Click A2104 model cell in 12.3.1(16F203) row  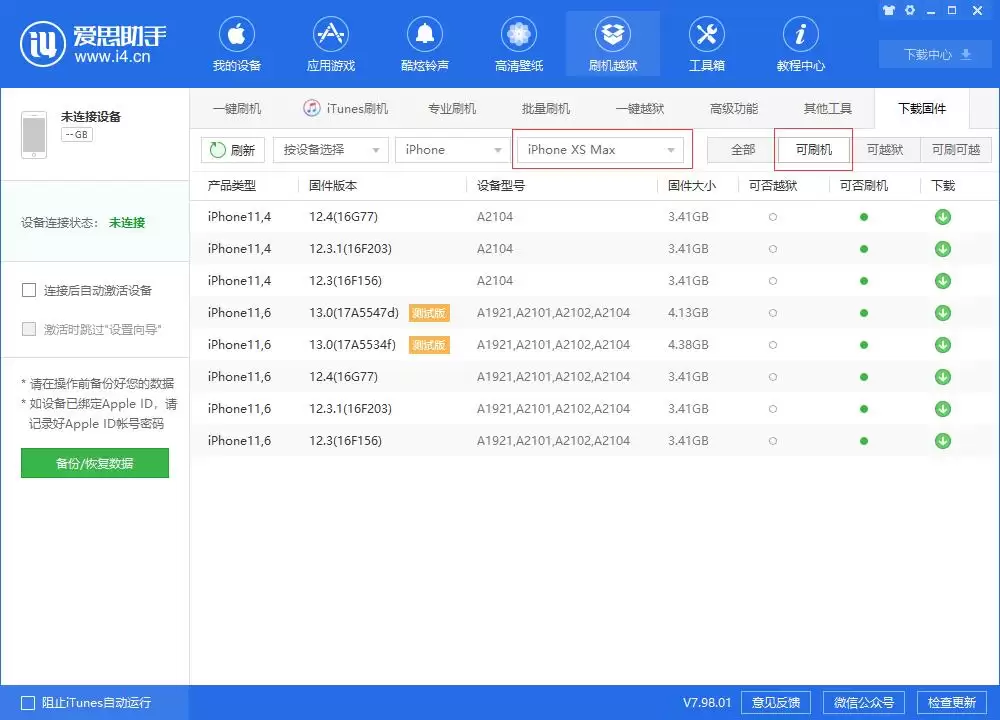tap(495, 249)
